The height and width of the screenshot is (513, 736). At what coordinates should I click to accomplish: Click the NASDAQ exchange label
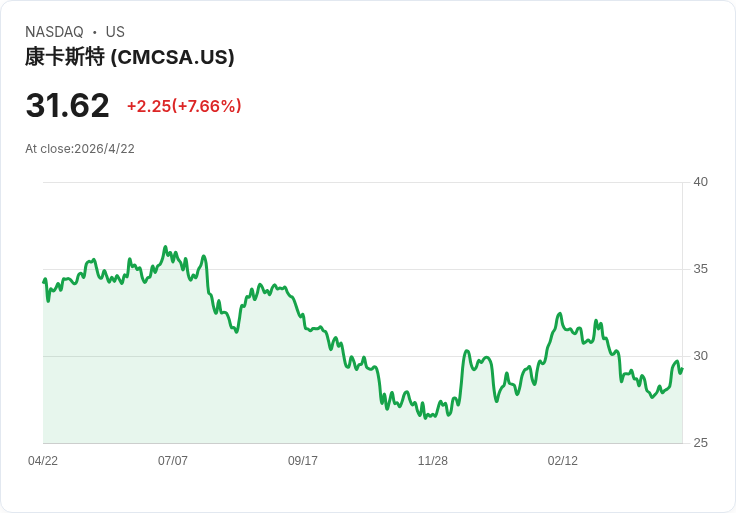click(x=54, y=32)
